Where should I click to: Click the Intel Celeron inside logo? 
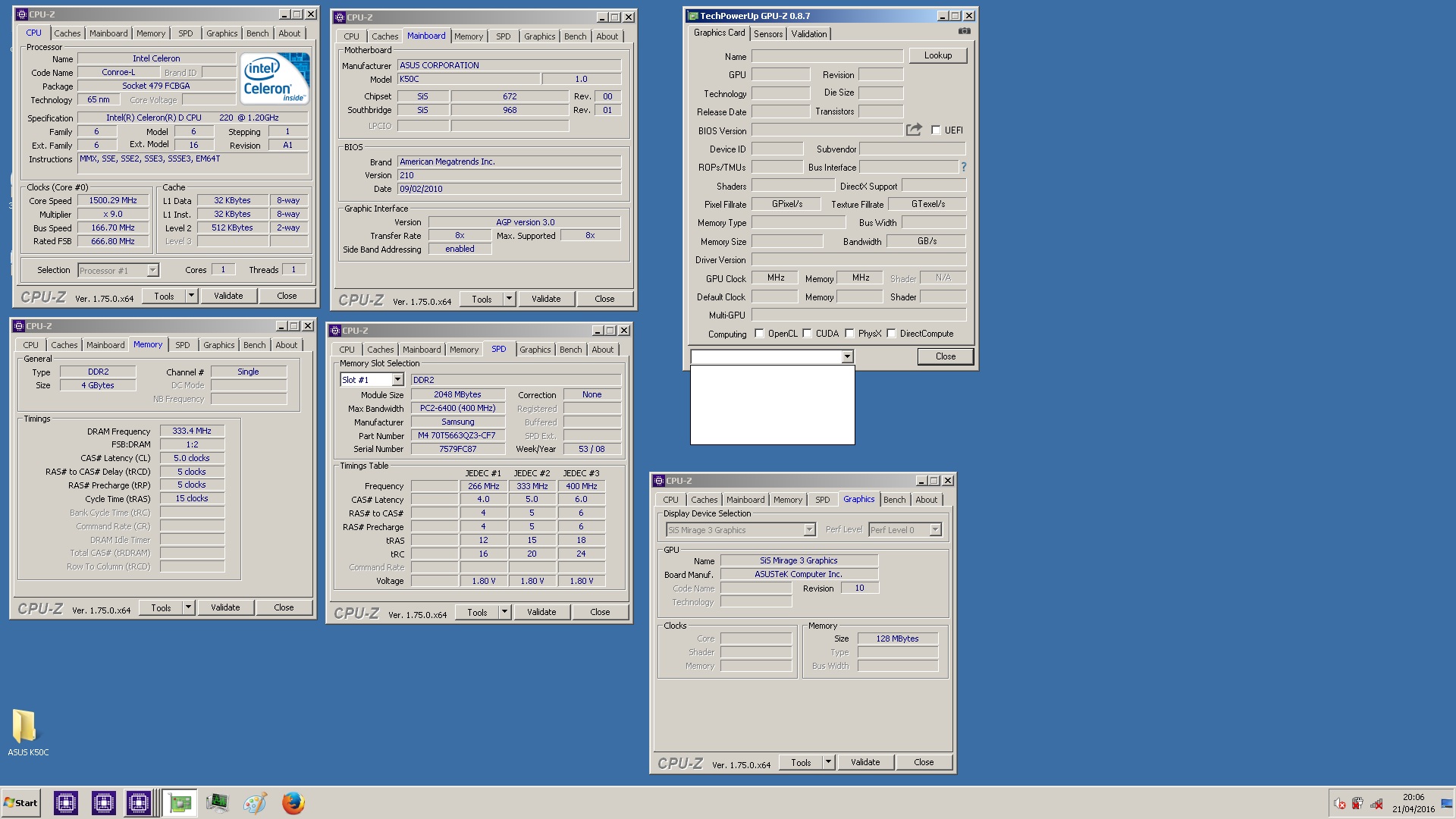coord(275,78)
